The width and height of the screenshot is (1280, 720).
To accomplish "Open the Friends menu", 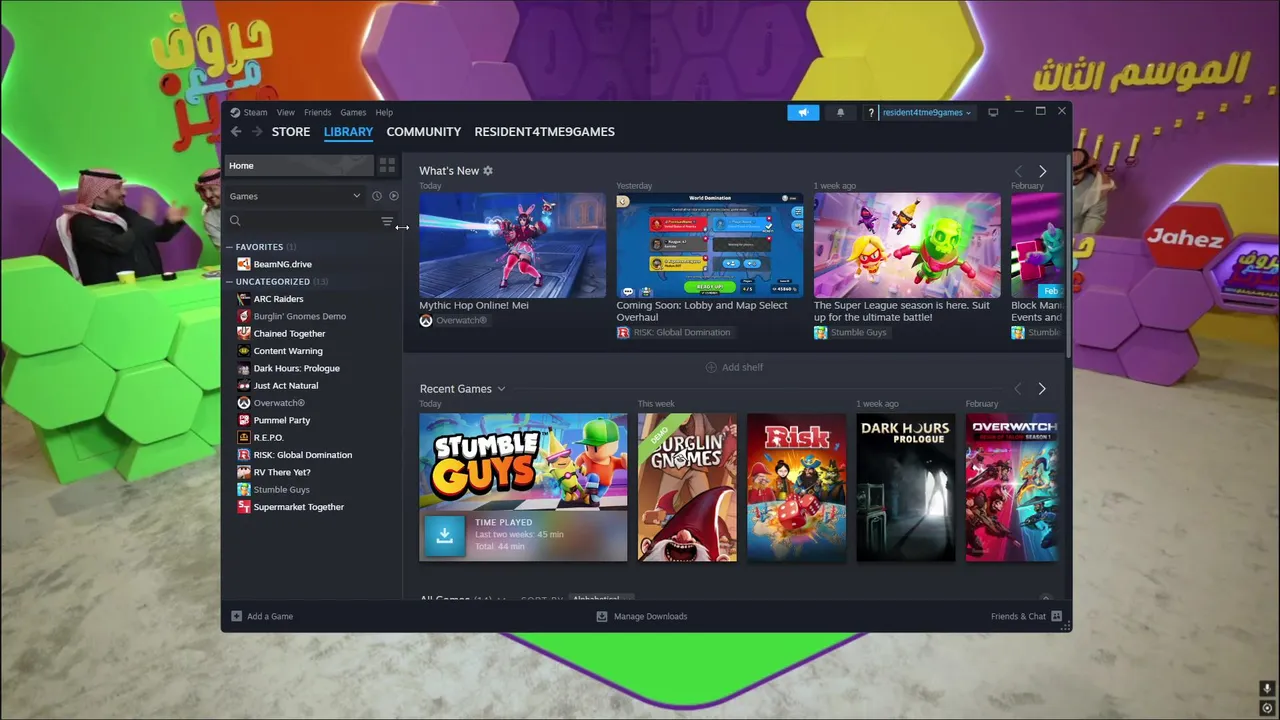I will pyautogui.click(x=318, y=112).
